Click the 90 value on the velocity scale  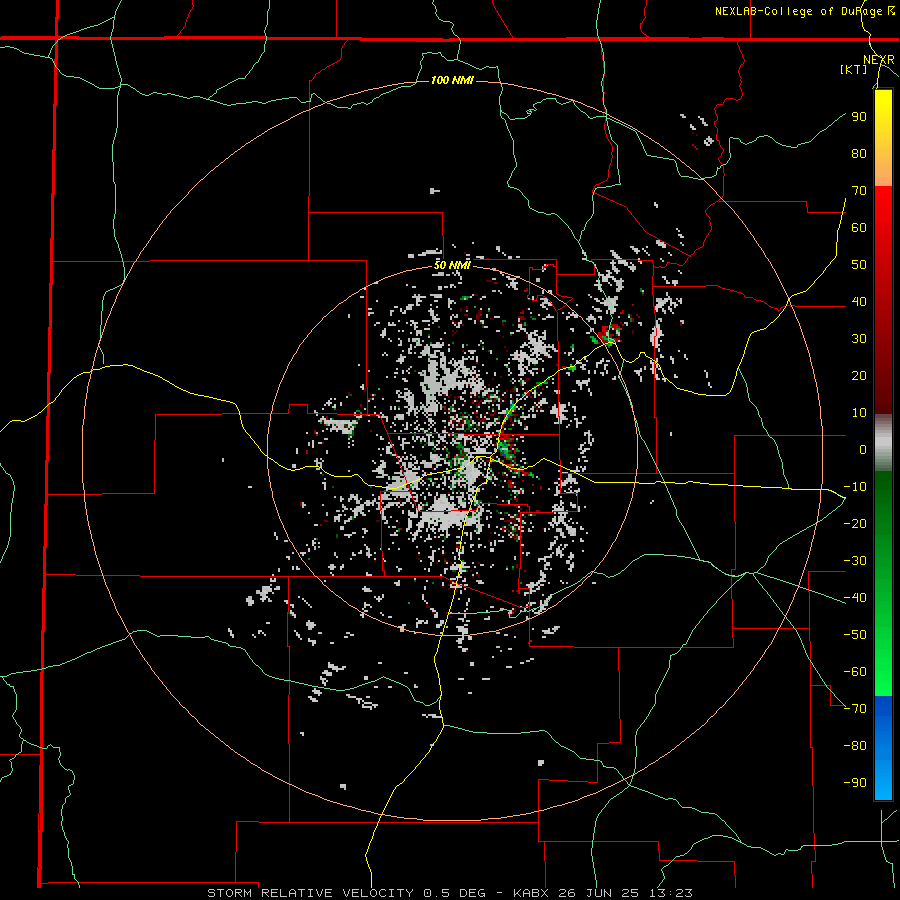point(859,117)
